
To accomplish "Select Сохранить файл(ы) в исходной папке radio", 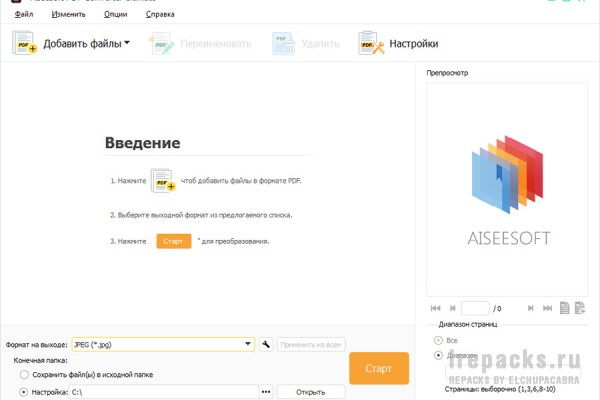I will [24, 374].
